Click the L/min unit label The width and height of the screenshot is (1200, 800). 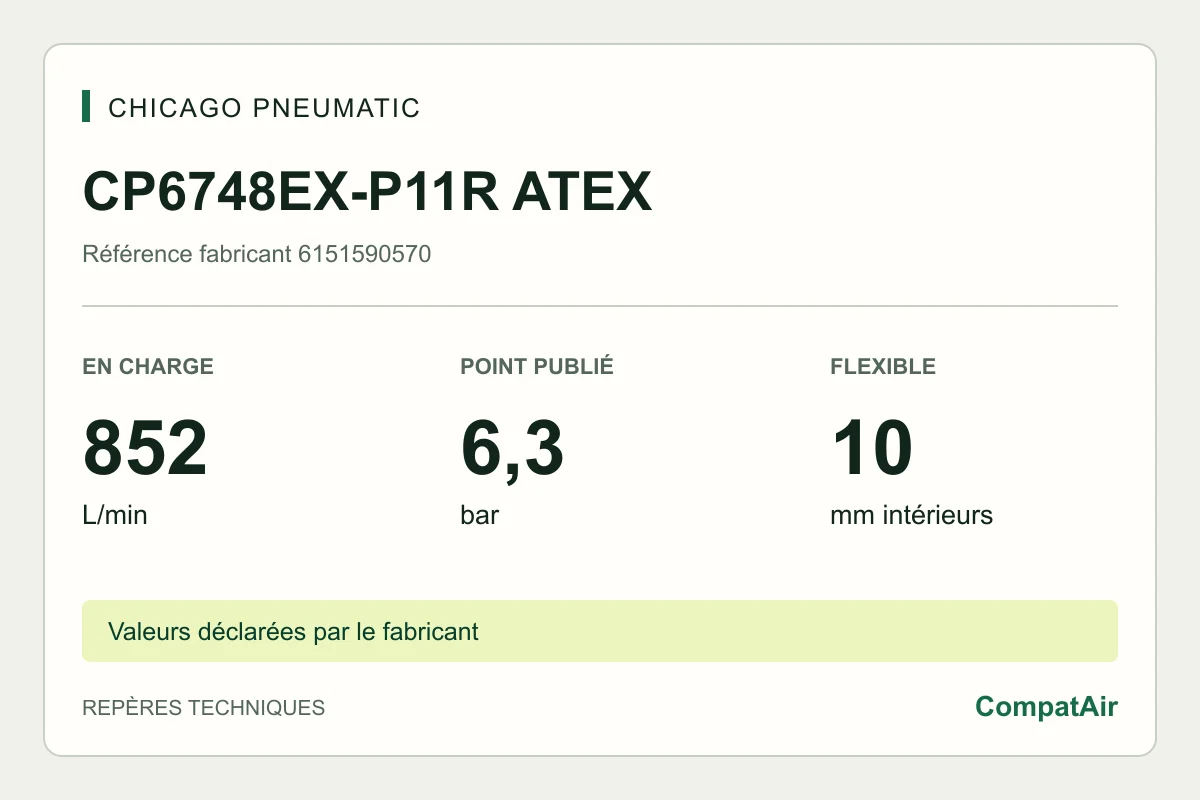[x=114, y=516]
